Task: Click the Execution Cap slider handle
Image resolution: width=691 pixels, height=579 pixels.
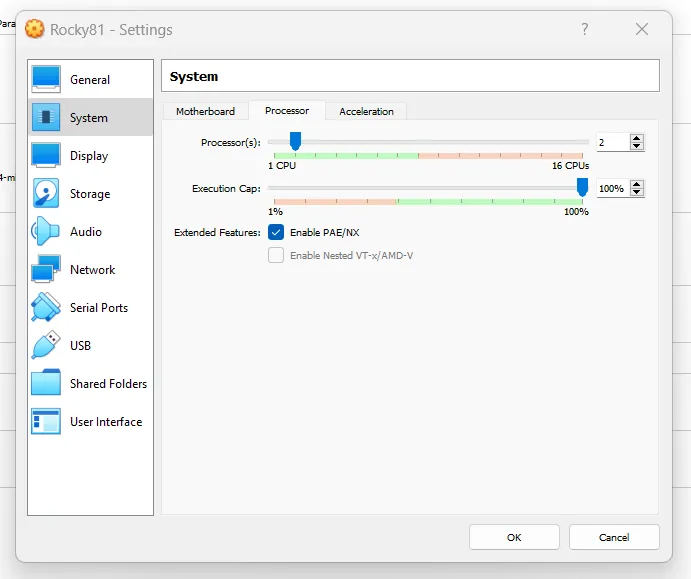Action: pyautogui.click(x=582, y=187)
